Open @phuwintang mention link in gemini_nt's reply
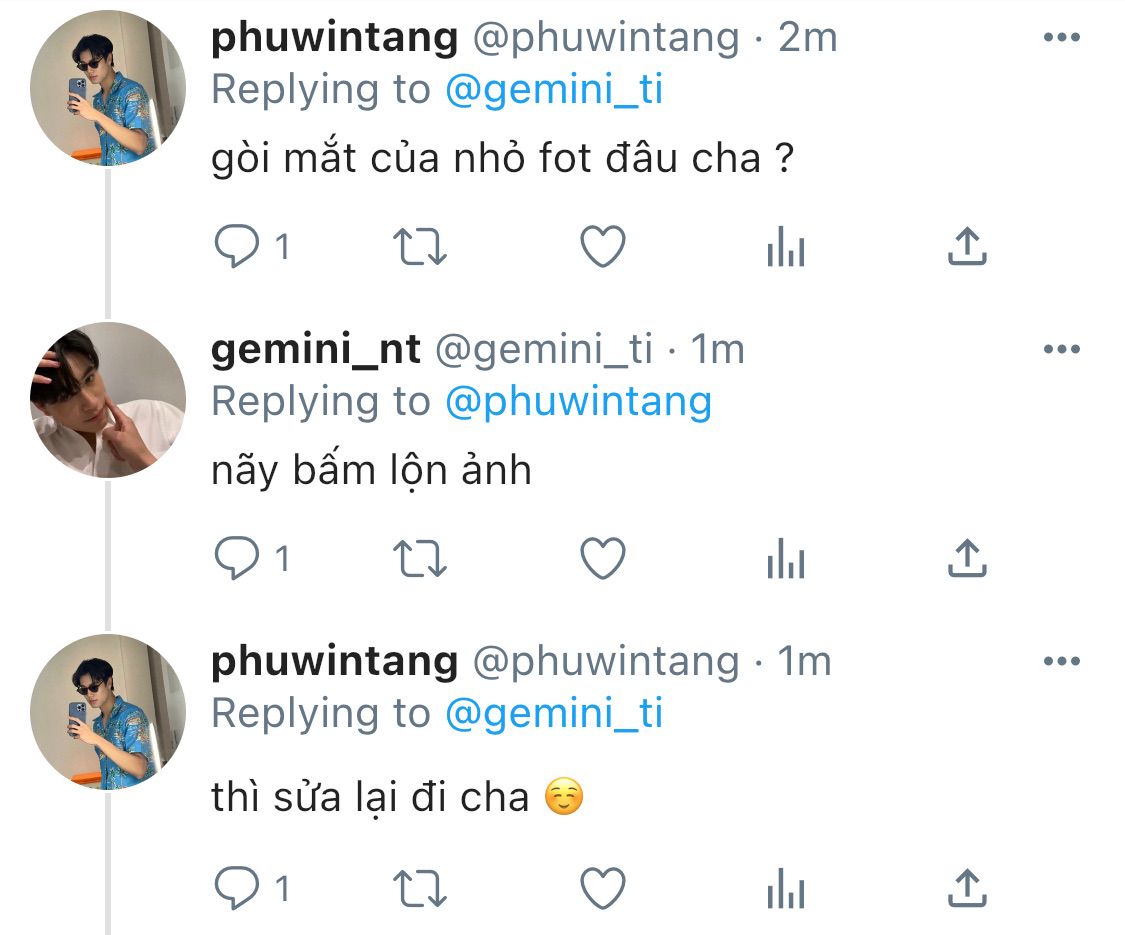 [578, 402]
